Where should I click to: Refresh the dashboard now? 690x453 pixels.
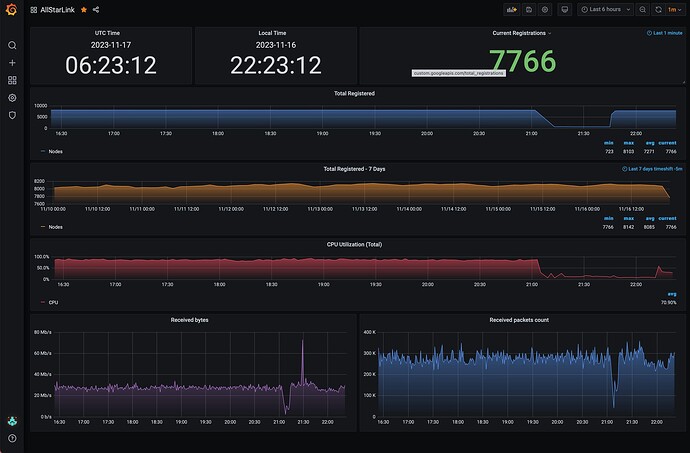tap(658, 10)
